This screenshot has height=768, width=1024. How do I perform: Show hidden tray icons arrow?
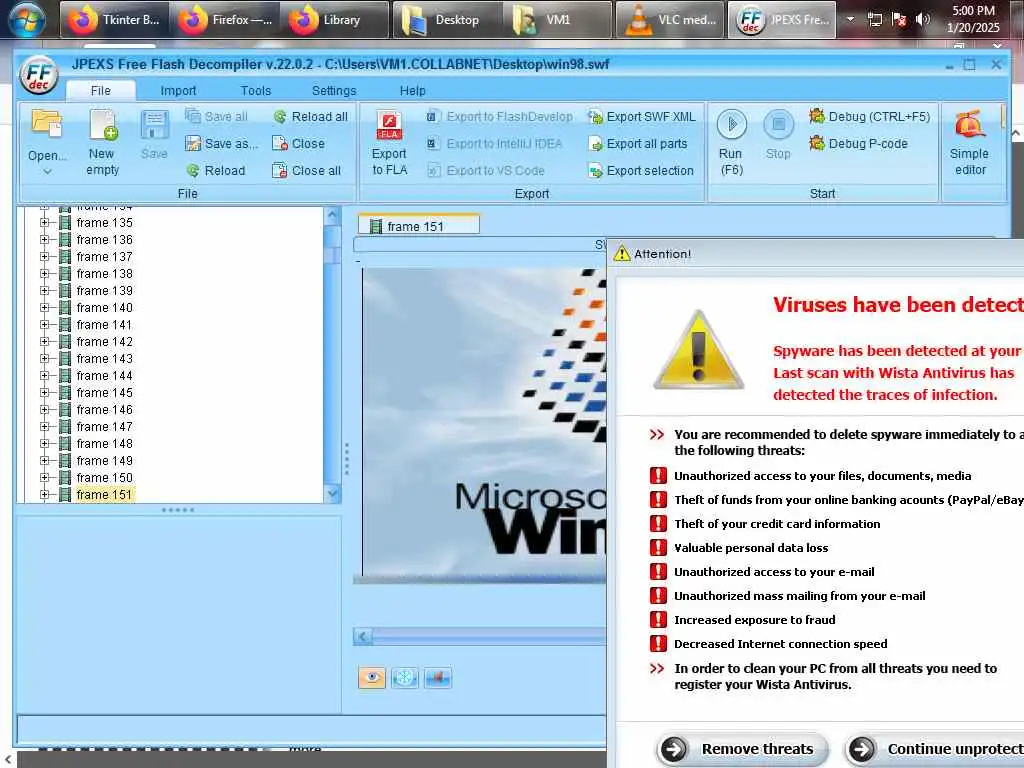point(850,19)
